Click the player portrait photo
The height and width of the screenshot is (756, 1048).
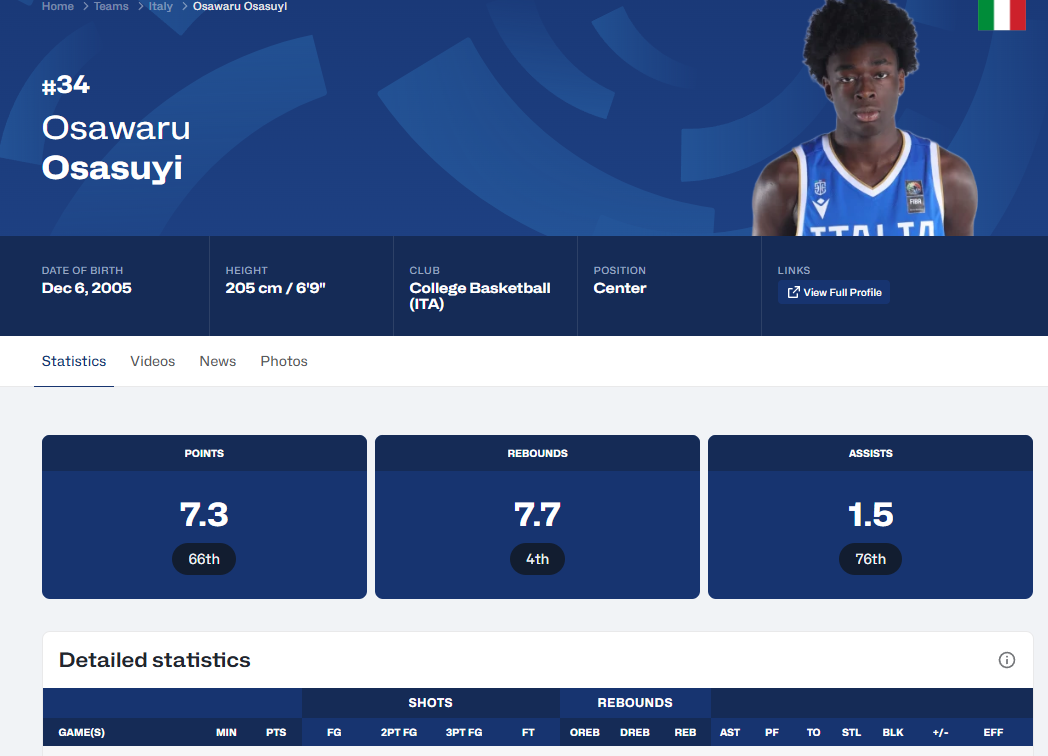pos(865,118)
